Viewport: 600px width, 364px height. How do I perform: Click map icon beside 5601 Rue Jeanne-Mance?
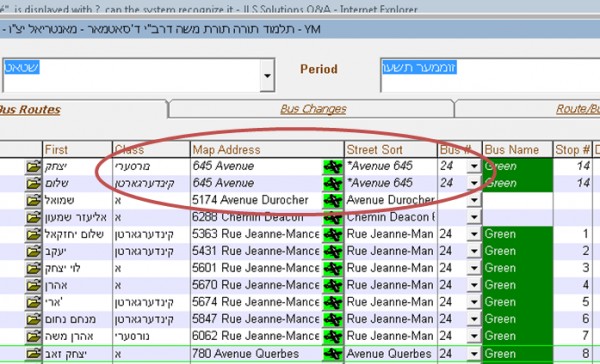[x=333, y=268]
